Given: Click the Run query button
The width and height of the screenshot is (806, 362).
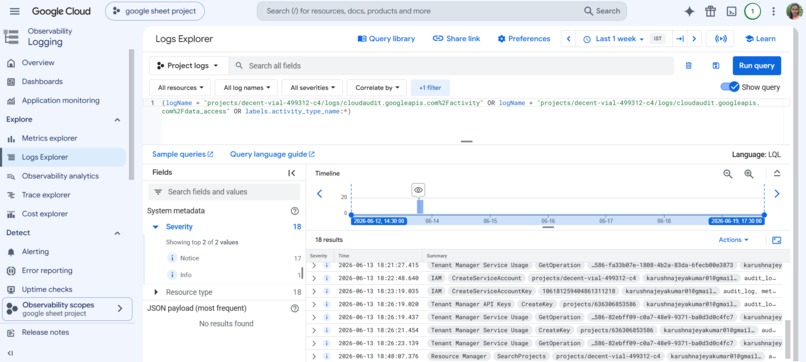Looking at the screenshot, I should click(757, 66).
